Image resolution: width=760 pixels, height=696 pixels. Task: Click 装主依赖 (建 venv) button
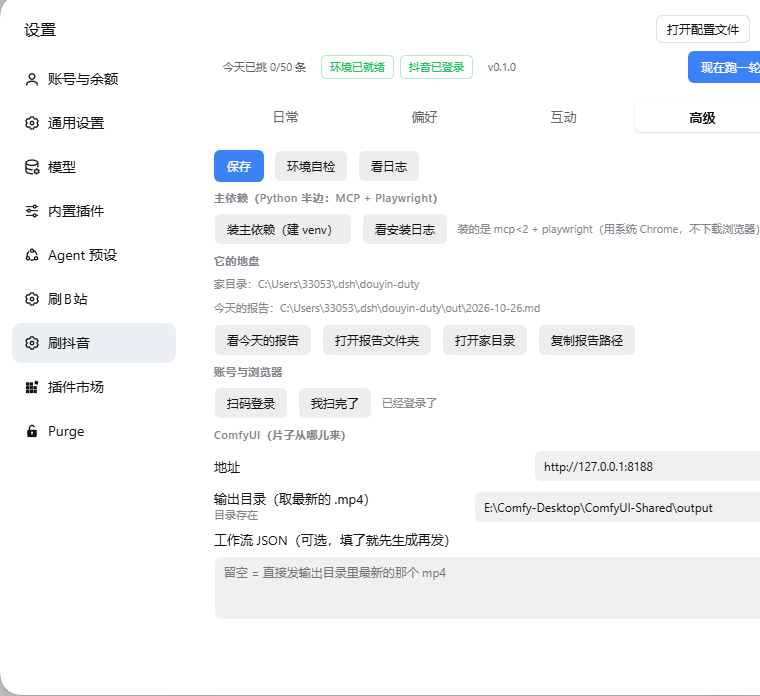click(283, 229)
